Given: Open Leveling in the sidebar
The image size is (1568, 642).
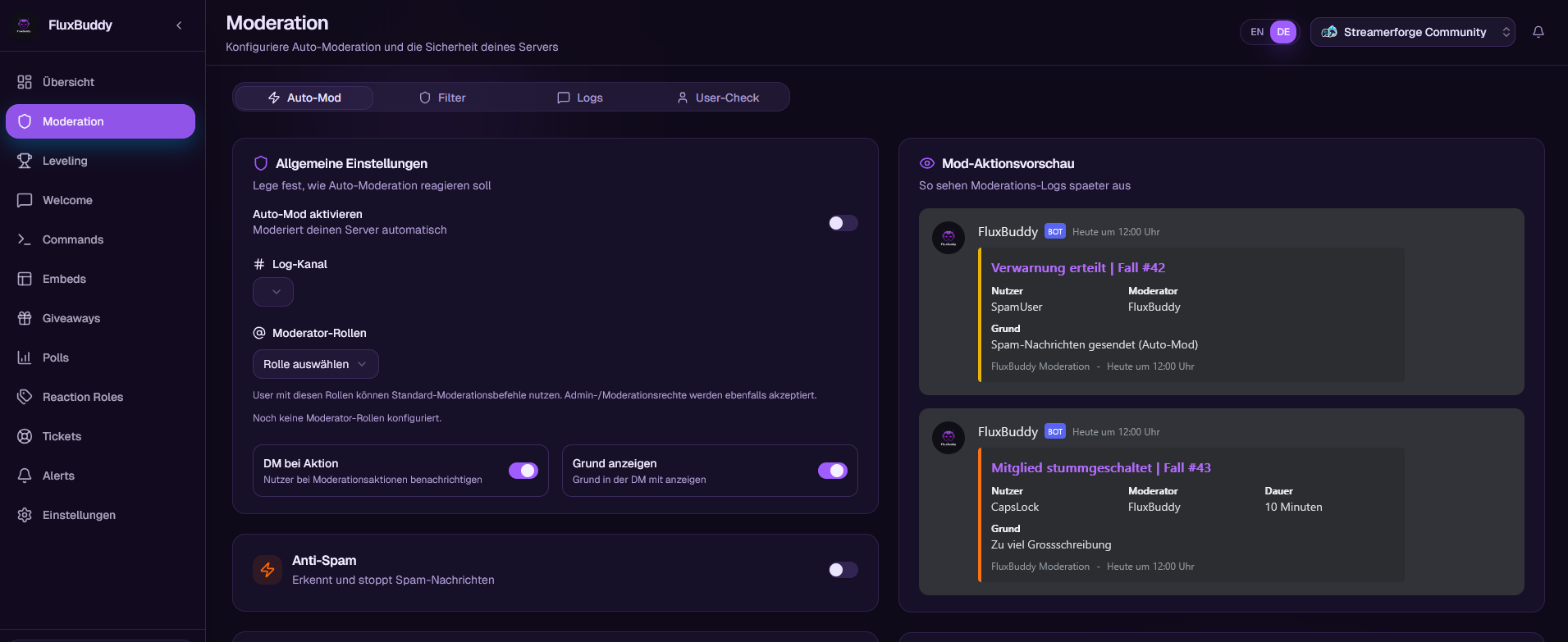Looking at the screenshot, I should click(x=100, y=161).
